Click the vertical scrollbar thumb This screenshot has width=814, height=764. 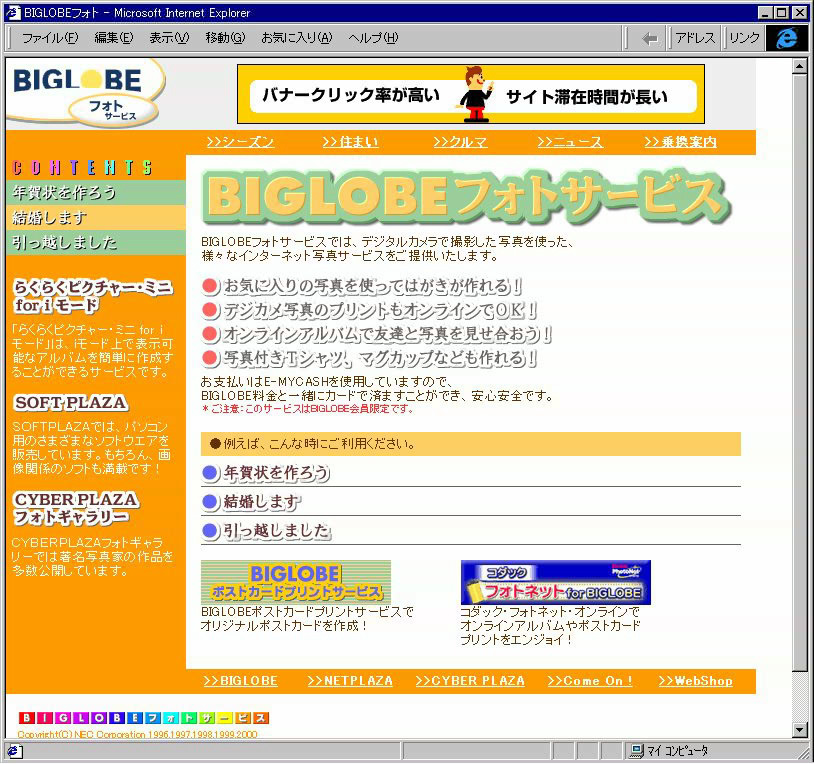tap(799, 374)
